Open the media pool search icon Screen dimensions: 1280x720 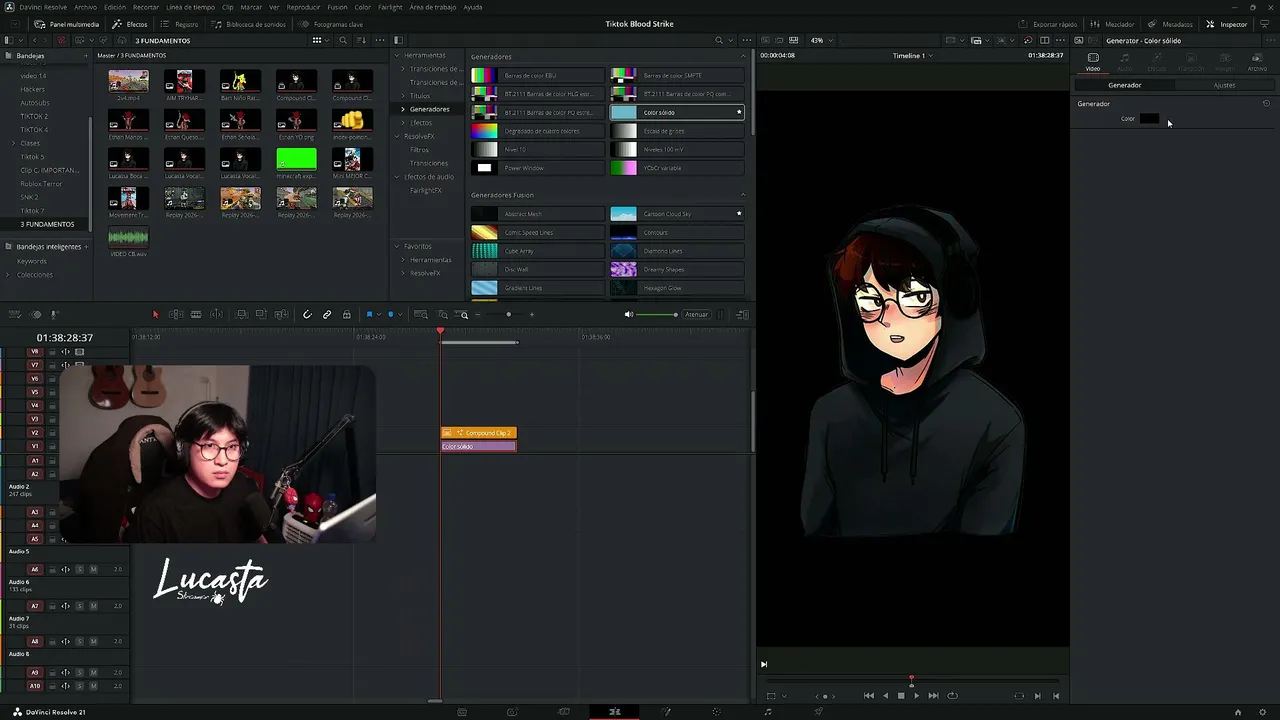pyautogui.click(x=343, y=41)
